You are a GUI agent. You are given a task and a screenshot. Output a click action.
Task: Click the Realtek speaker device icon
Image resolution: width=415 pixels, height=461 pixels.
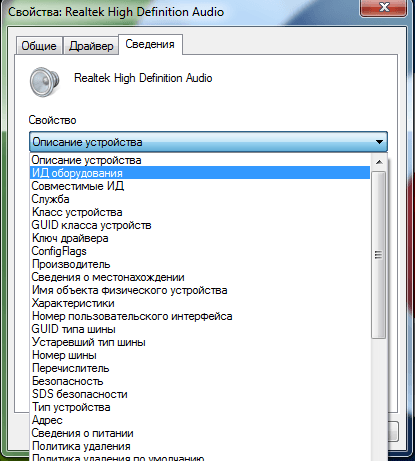pyautogui.click(x=44, y=82)
